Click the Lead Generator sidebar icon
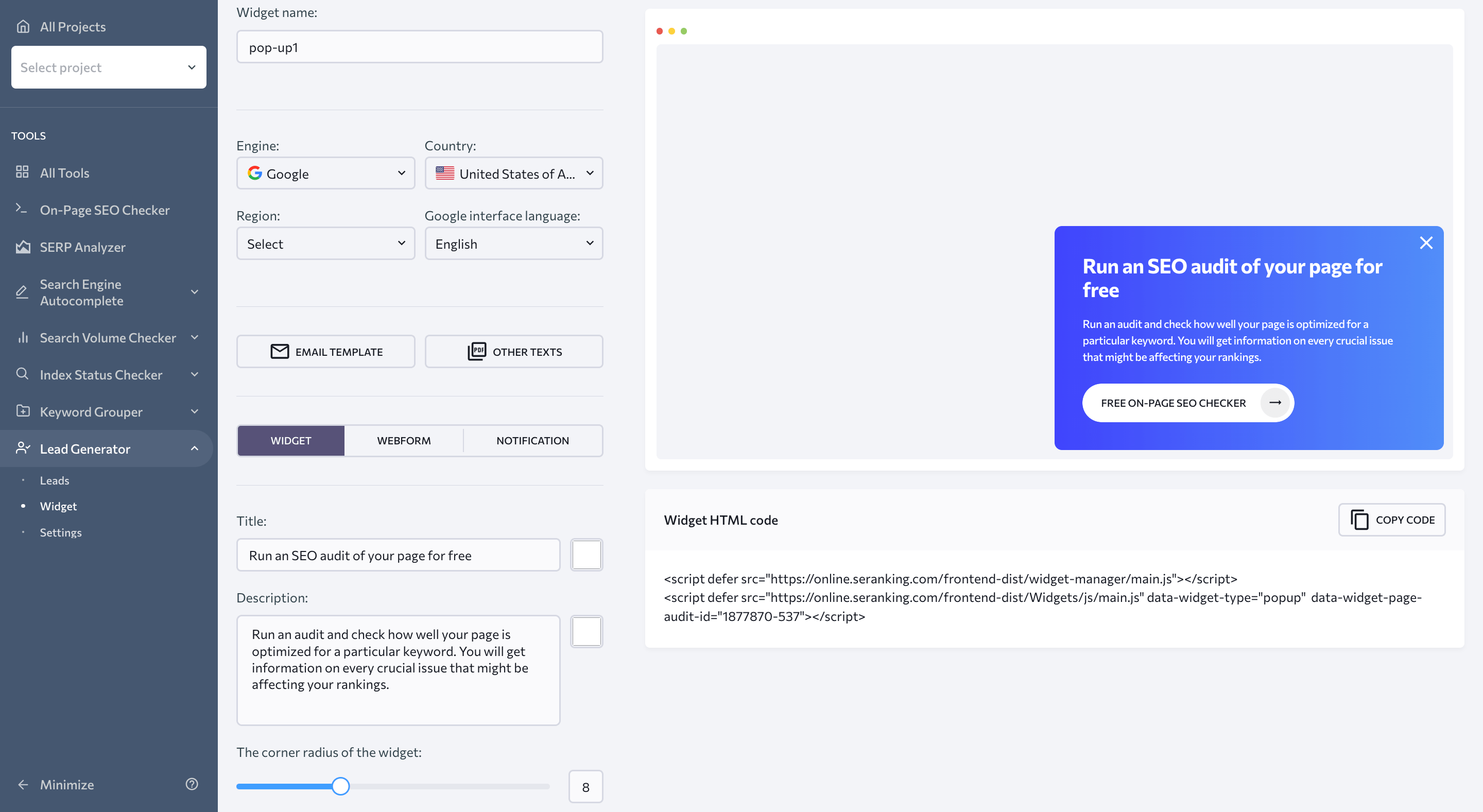Image resolution: width=1483 pixels, height=812 pixels. tap(23, 447)
